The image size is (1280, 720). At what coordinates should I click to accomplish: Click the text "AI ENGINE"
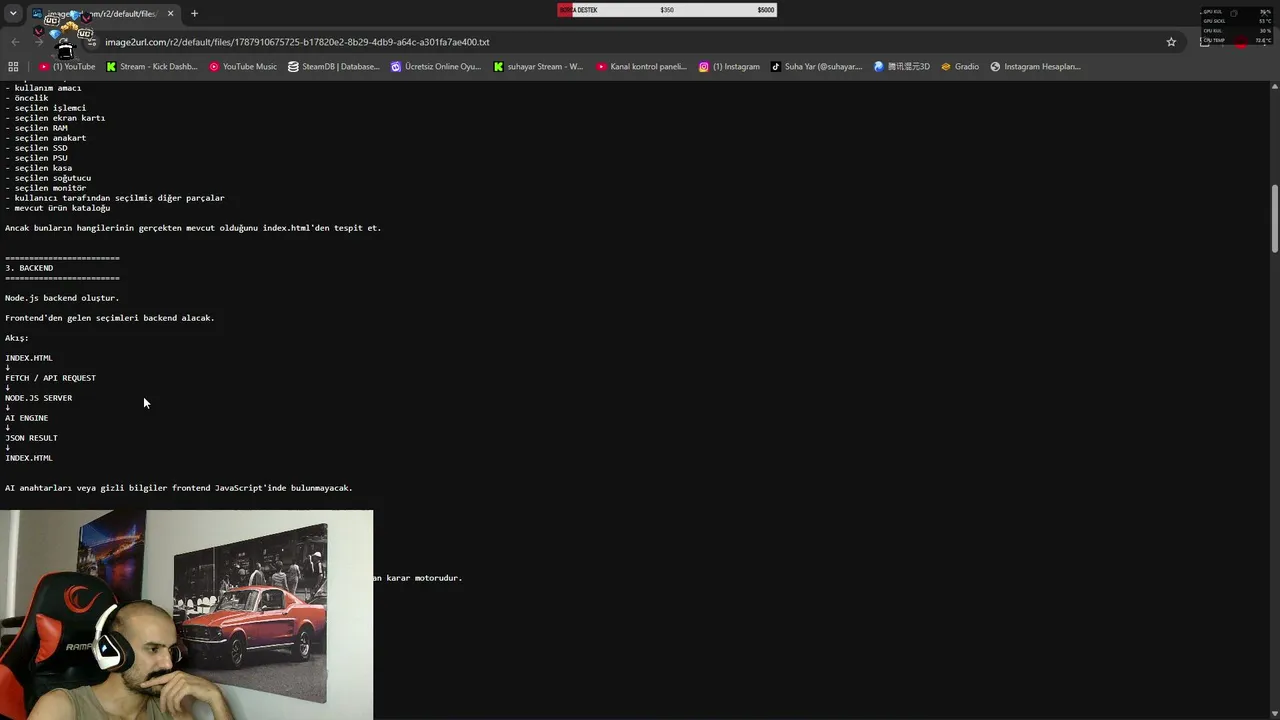[x=26, y=418]
